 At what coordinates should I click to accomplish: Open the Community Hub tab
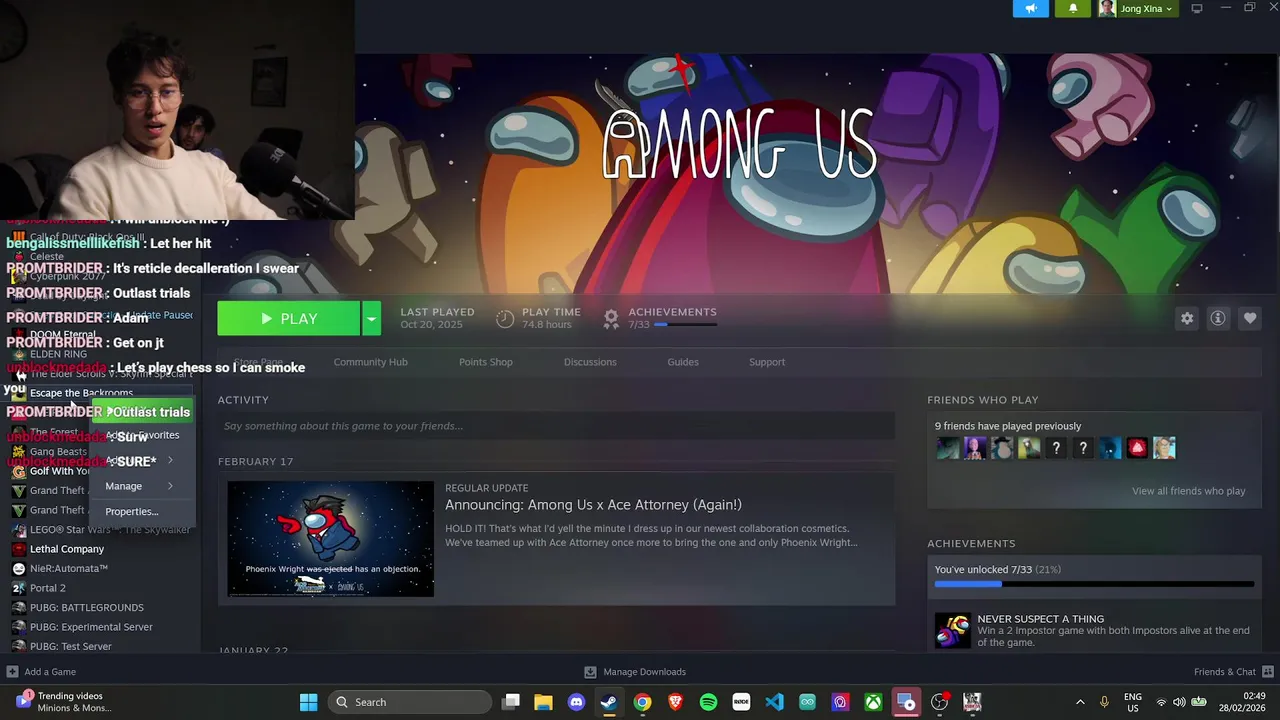pyautogui.click(x=370, y=362)
